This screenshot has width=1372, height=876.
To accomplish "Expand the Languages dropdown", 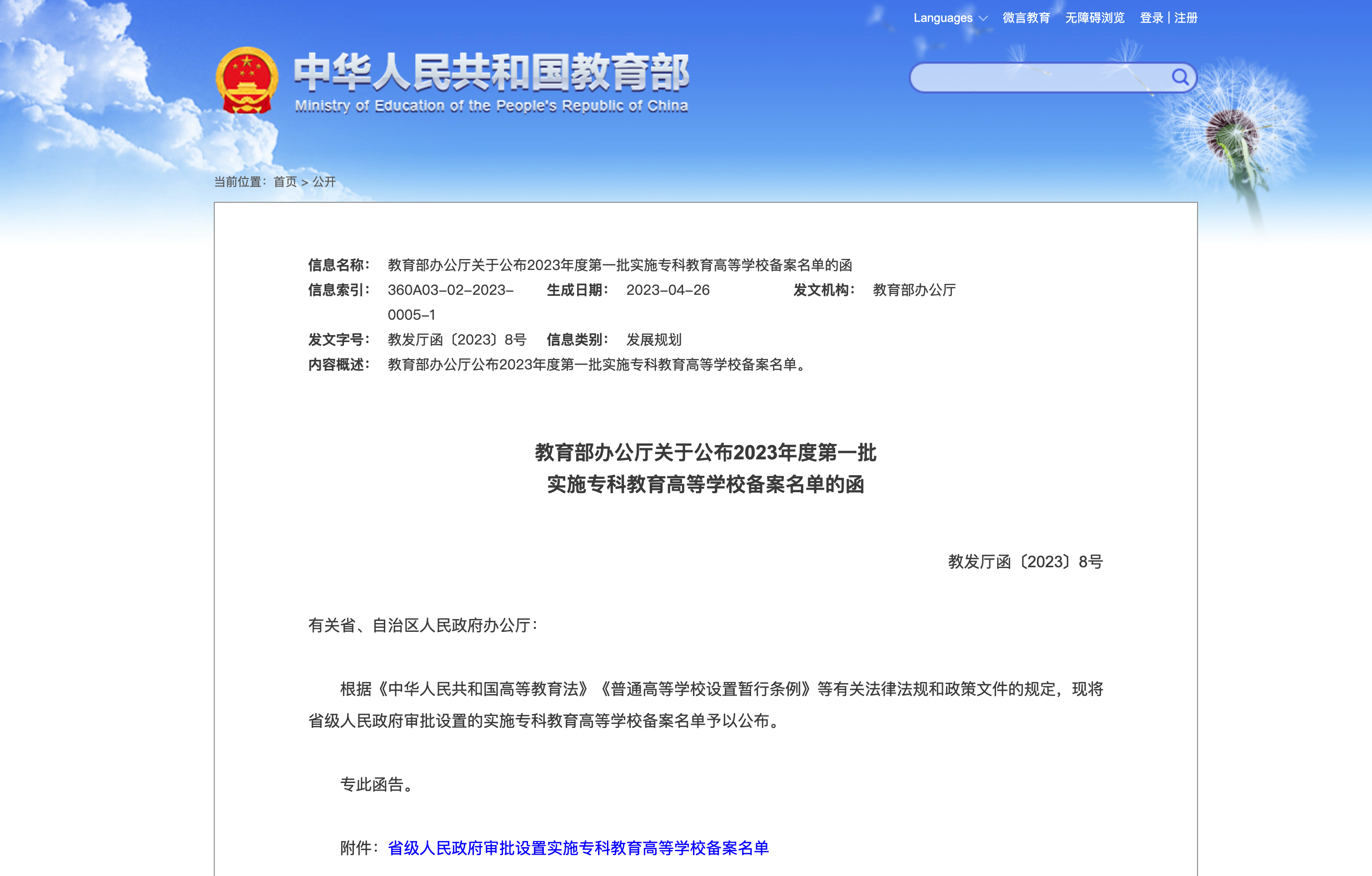I will click(943, 18).
